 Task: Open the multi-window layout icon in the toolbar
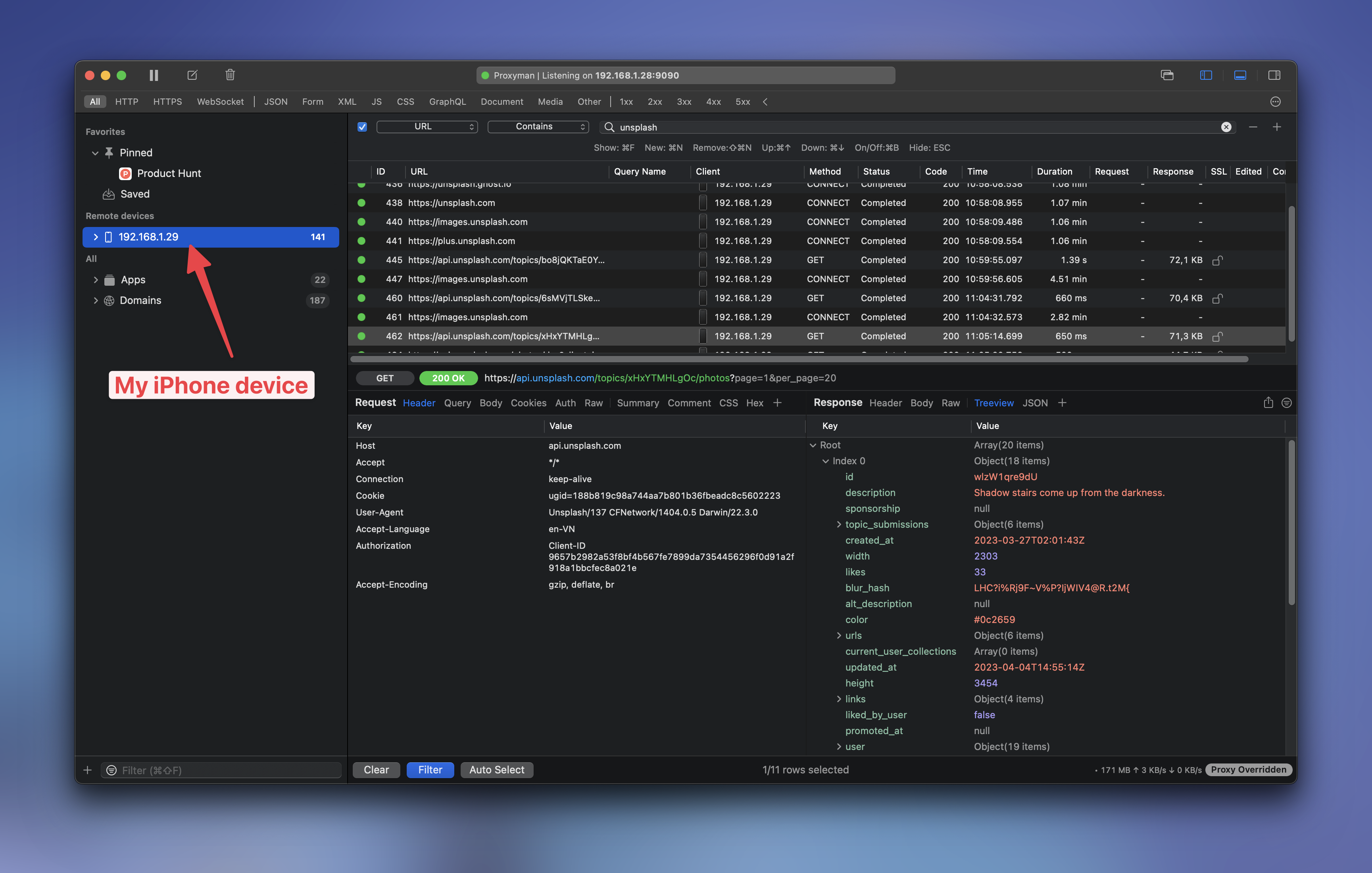pyautogui.click(x=1167, y=75)
